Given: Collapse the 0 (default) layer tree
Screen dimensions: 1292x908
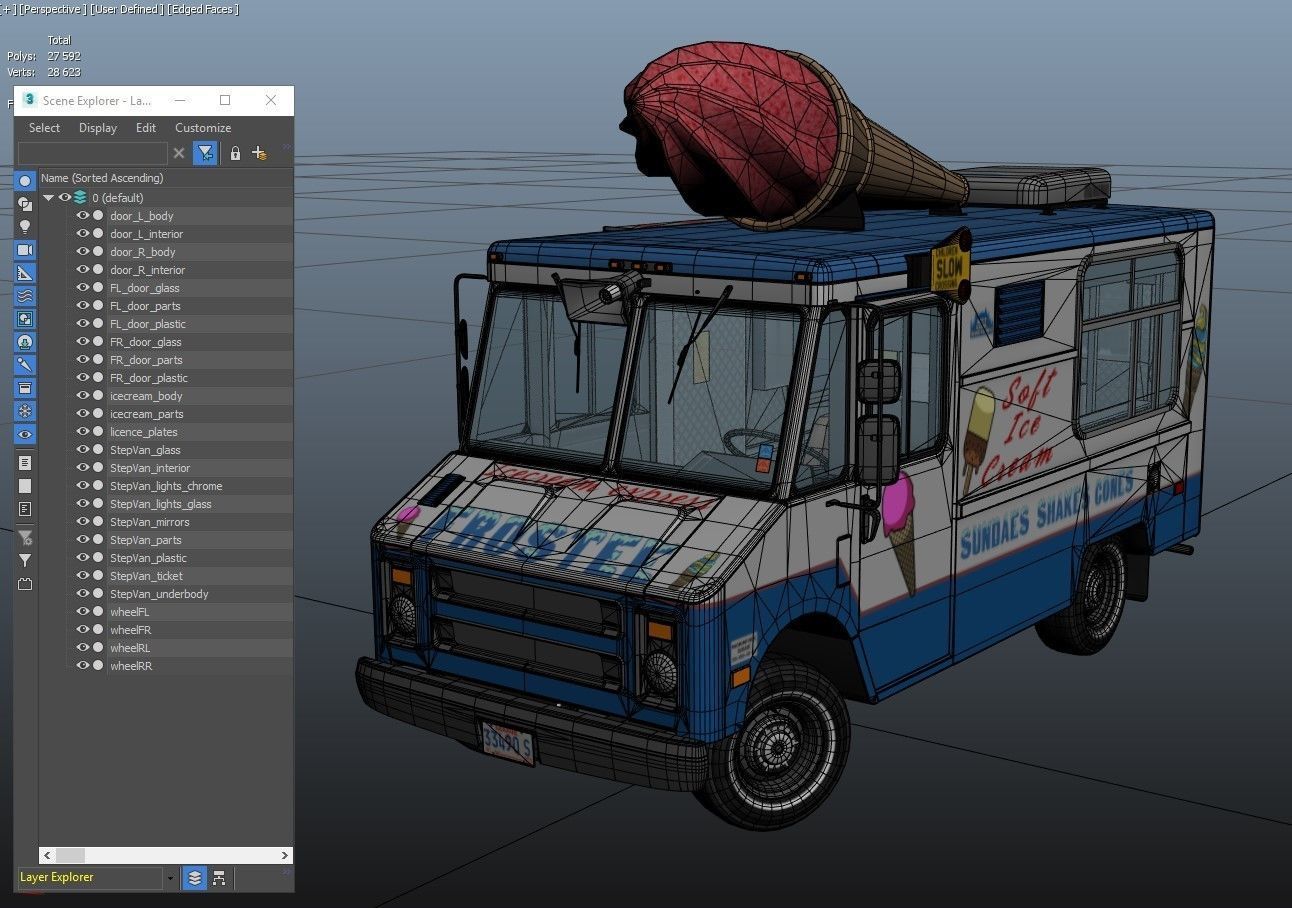Looking at the screenshot, I should (x=48, y=198).
